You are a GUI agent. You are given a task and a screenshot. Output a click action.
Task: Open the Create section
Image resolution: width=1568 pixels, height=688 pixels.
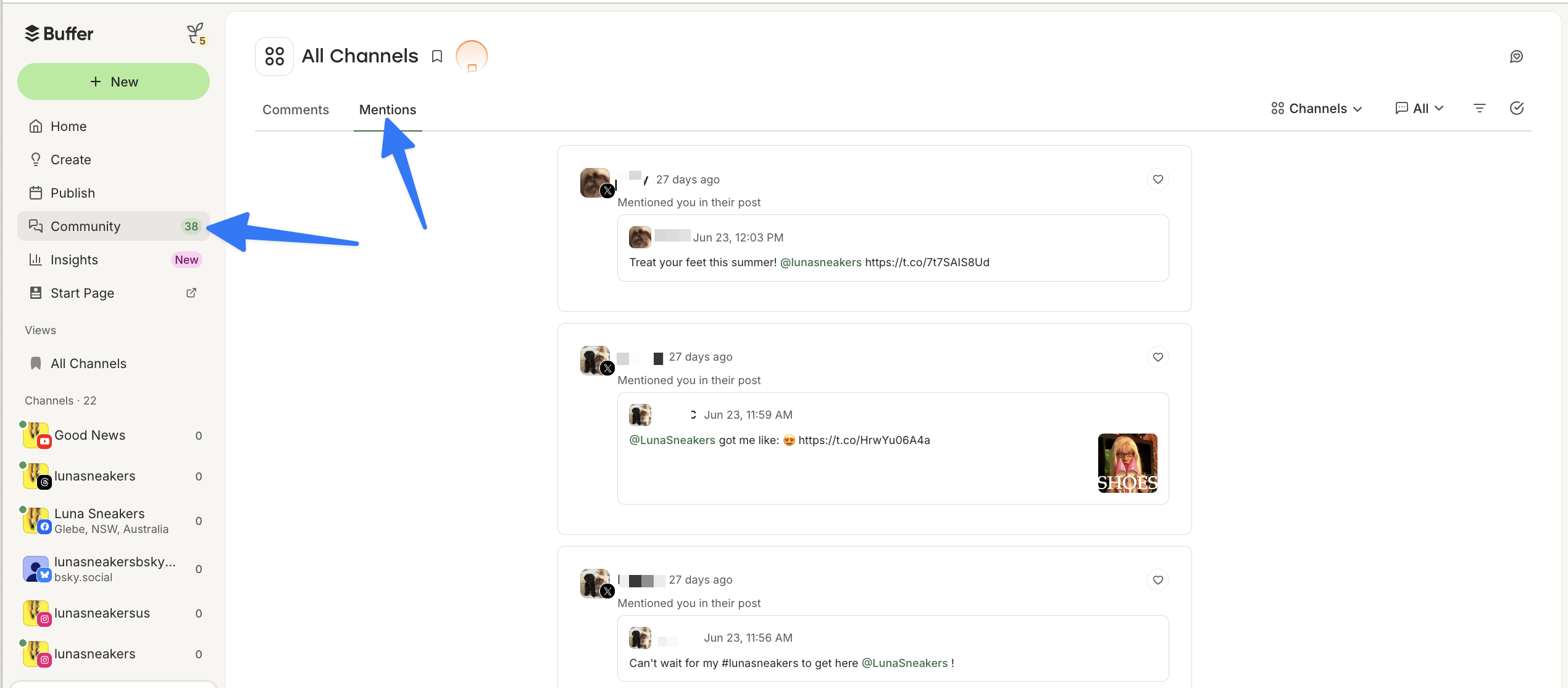coord(114,159)
